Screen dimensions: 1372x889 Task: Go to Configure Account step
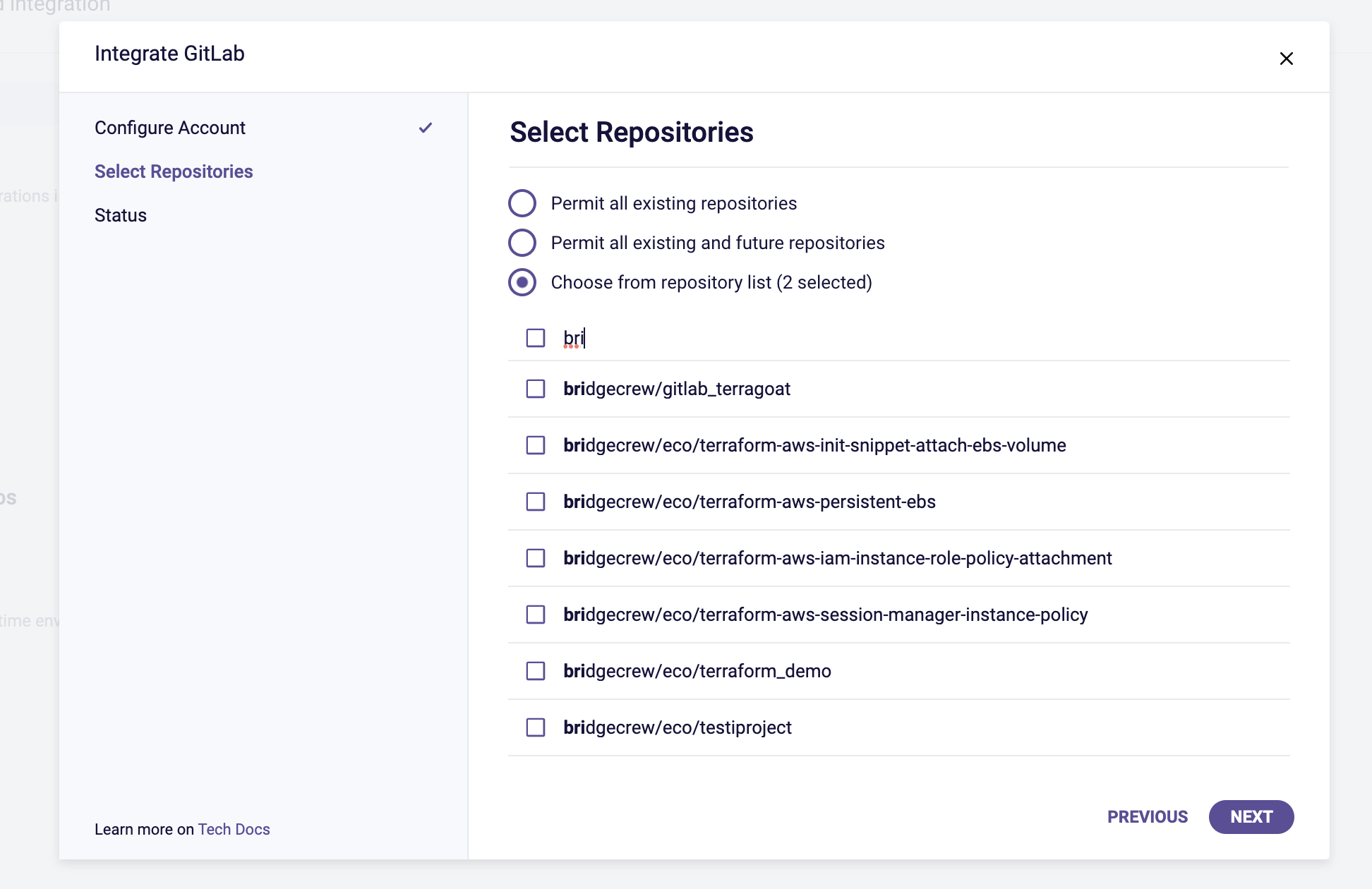click(170, 128)
